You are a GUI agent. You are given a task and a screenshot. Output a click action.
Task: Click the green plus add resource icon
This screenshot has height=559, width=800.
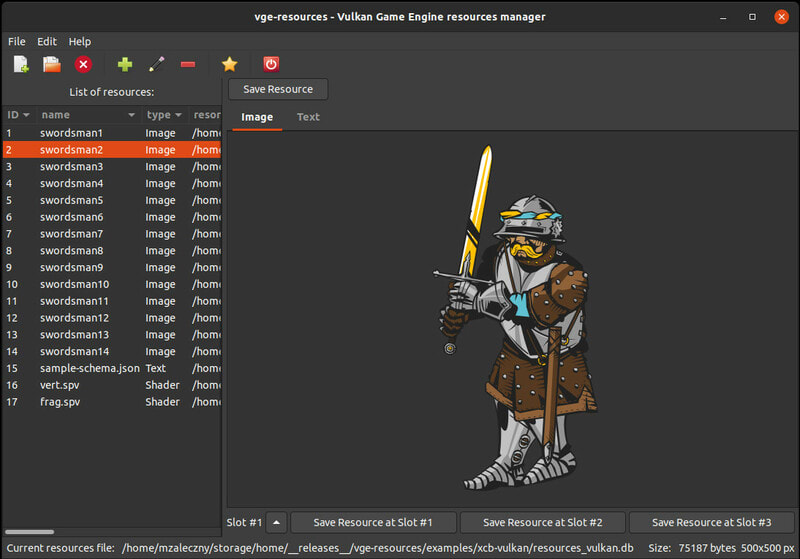[x=125, y=64]
